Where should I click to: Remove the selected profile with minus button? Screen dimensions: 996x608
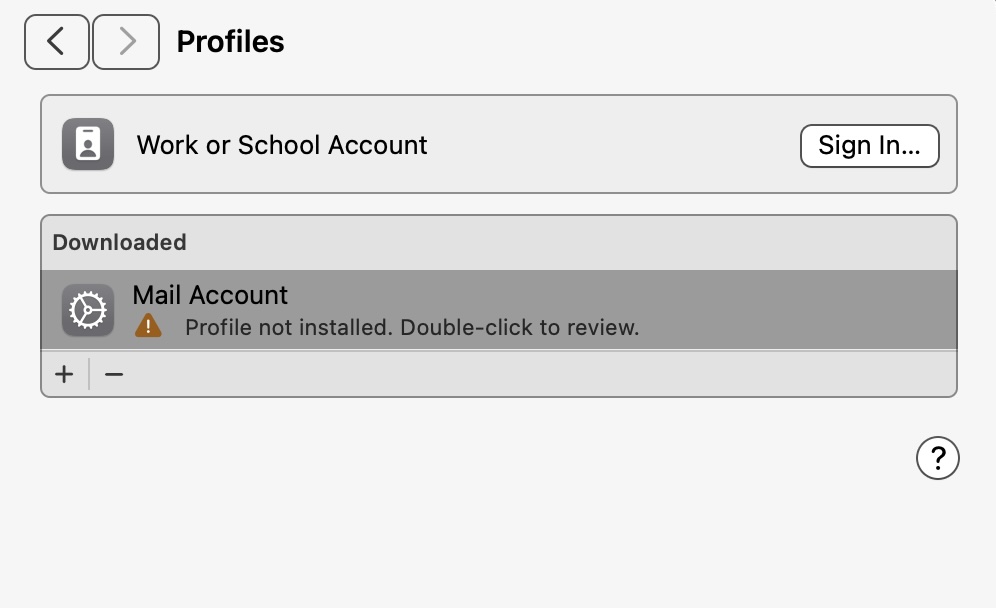pos(114,374)
